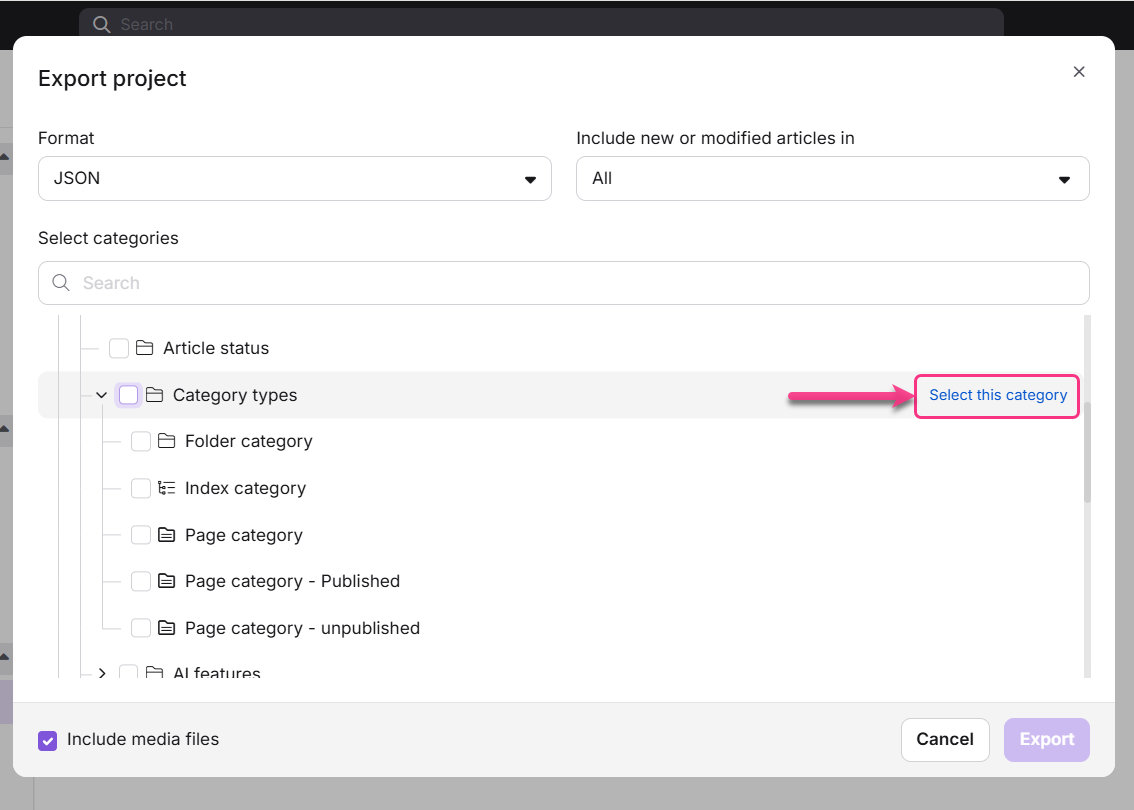This screenshot has height=810, width=1134.
Task: Expand the AI features tree node
Action: (101, 673)
